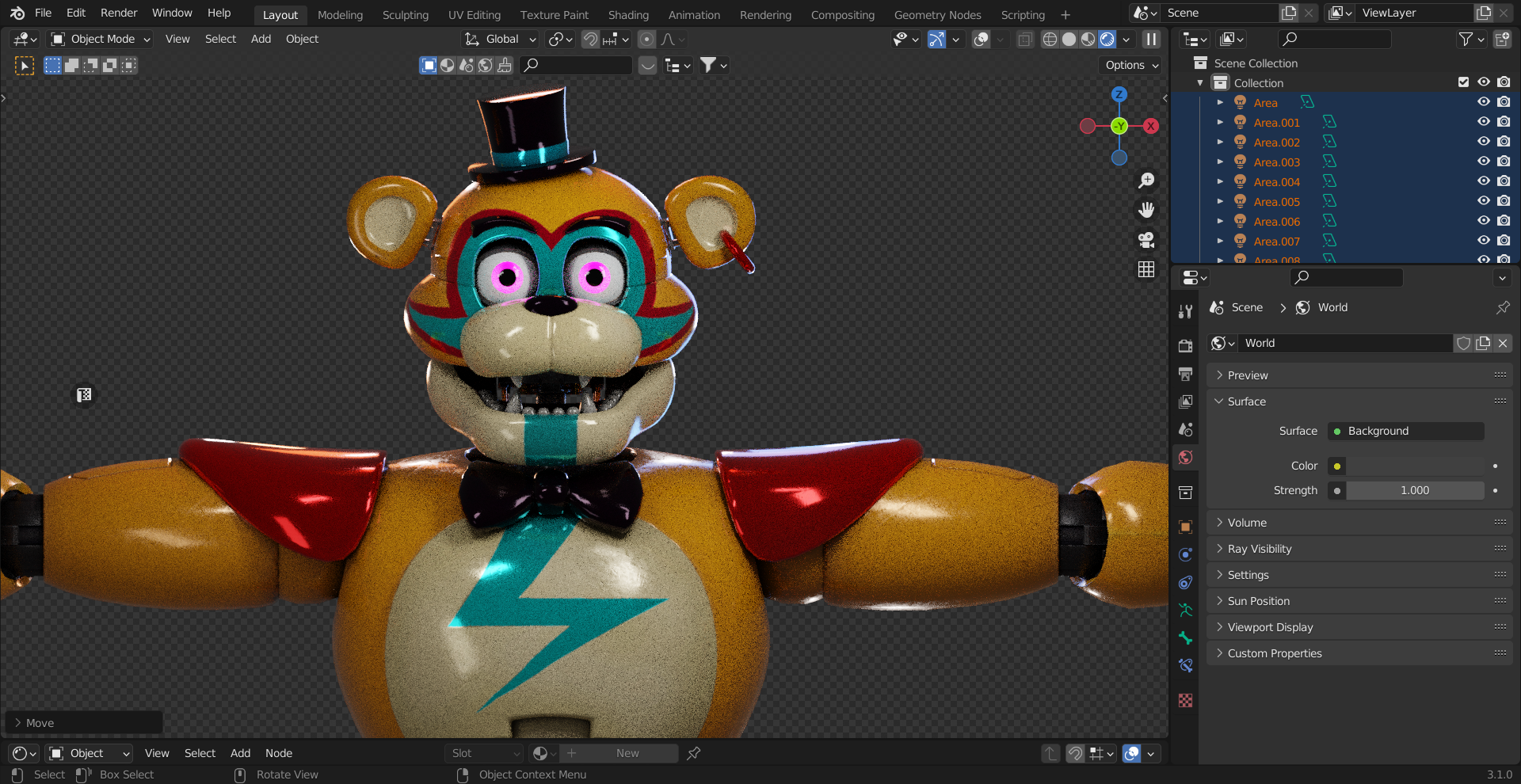Open the Object Data properties tab
The width and height of the screenshot is (1521, 784).
(x=1185, y=610)
